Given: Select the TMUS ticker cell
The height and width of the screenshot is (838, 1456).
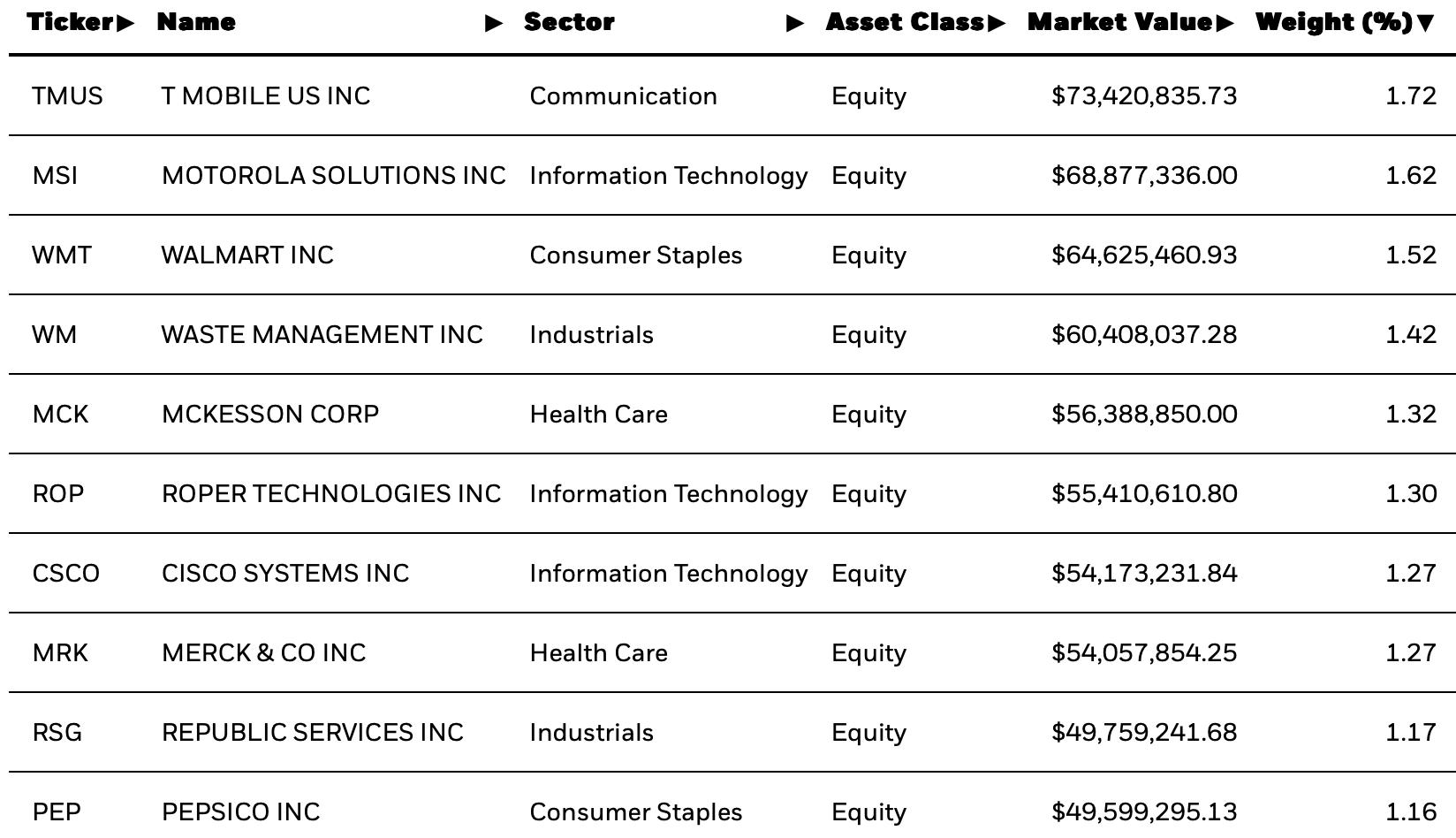Looking at the screenshot, I should click(x=67, y=95).
